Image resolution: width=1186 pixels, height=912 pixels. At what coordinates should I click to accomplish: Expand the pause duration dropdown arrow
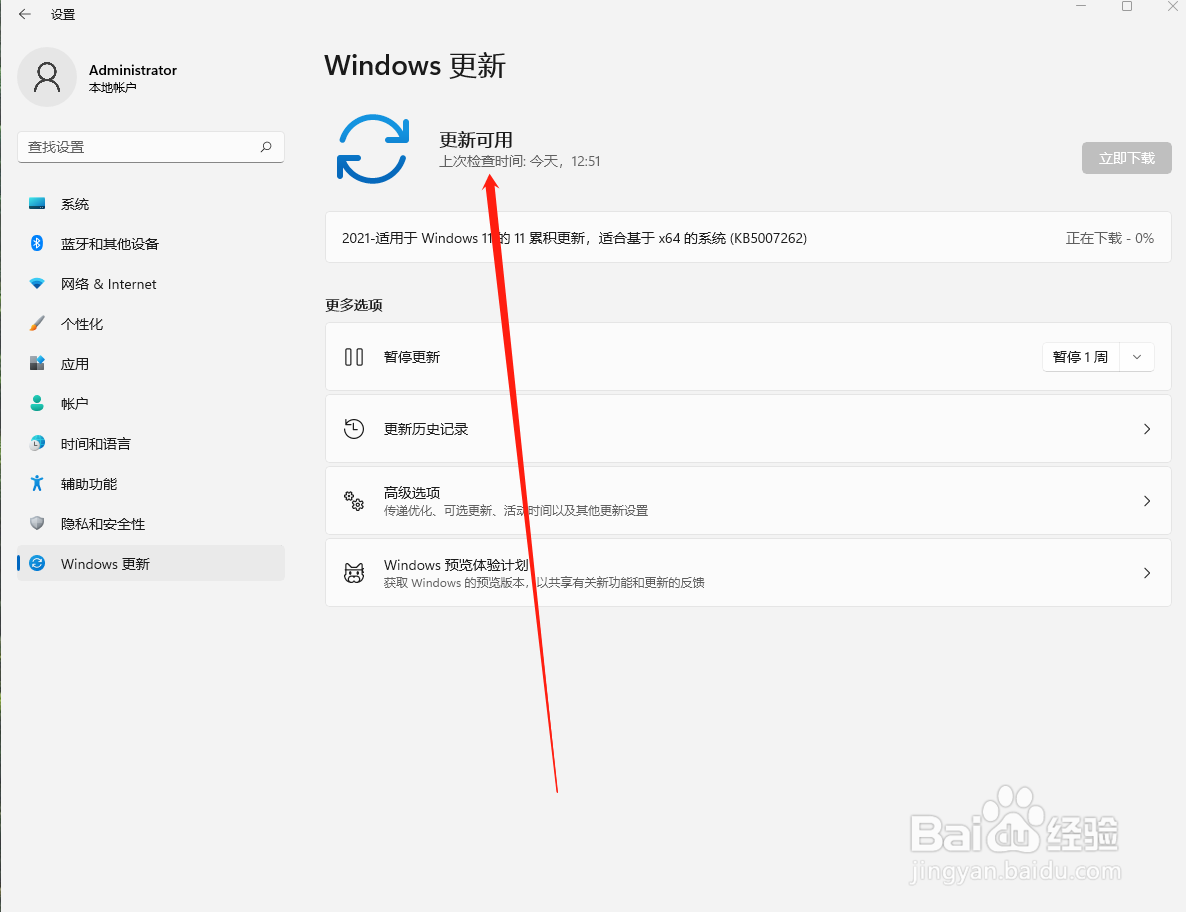click(x=1137, y=357)
